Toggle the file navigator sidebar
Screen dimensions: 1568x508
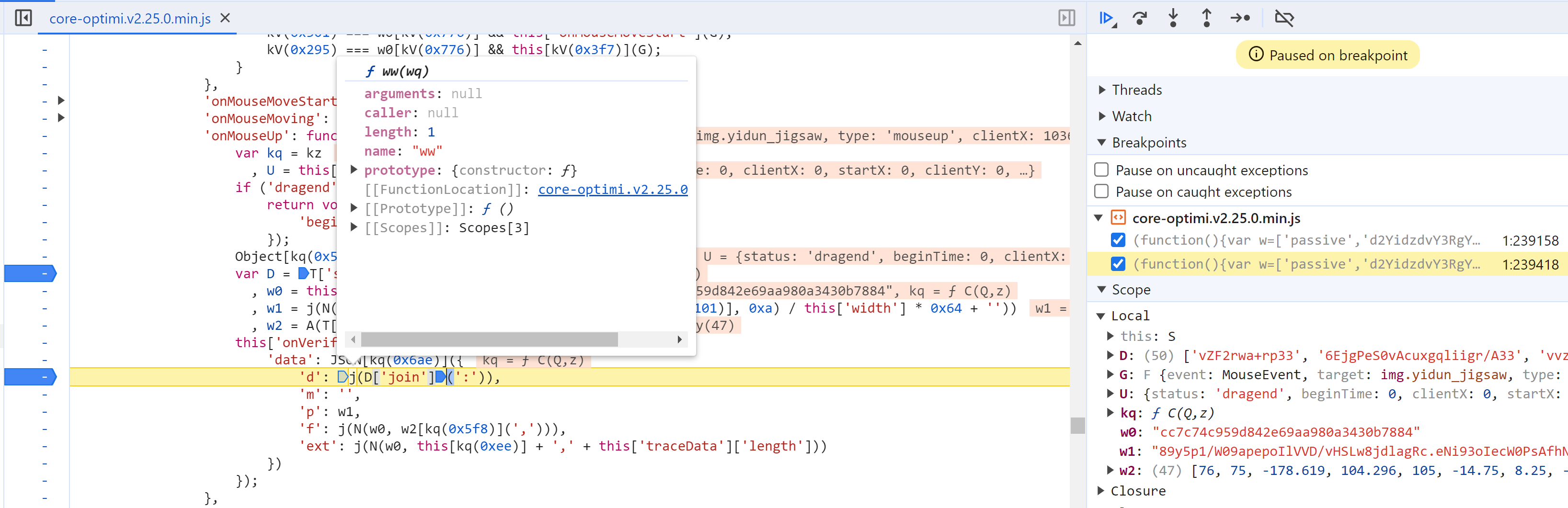click(23, 18)
